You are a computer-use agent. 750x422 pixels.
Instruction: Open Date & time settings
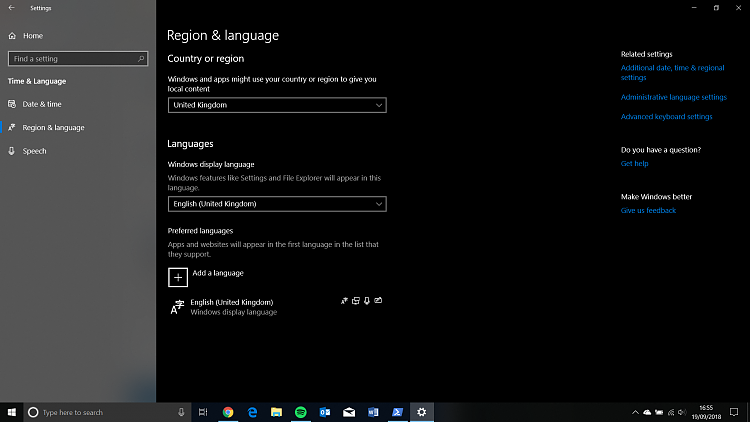click(x=42, y=104)
